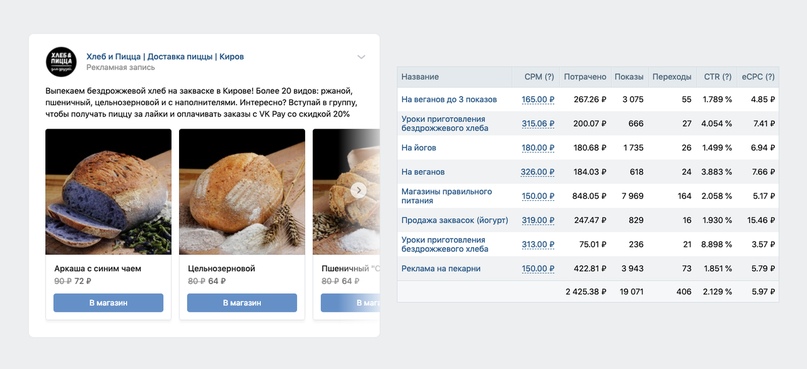Screen dimensions: 807x369
Task: Open the Хлеб и Пицца group title link
Action: pyautogui.click(x=165, y=57)
